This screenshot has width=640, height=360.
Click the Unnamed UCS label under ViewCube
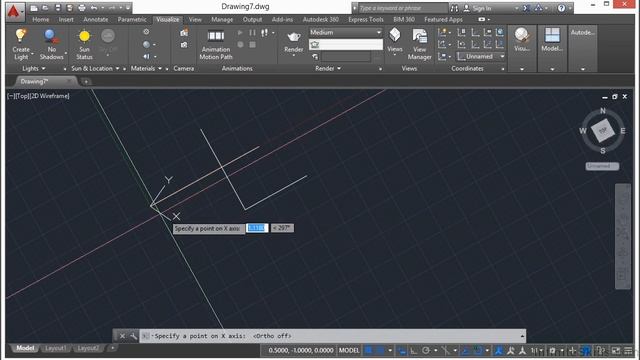[602, 166]
